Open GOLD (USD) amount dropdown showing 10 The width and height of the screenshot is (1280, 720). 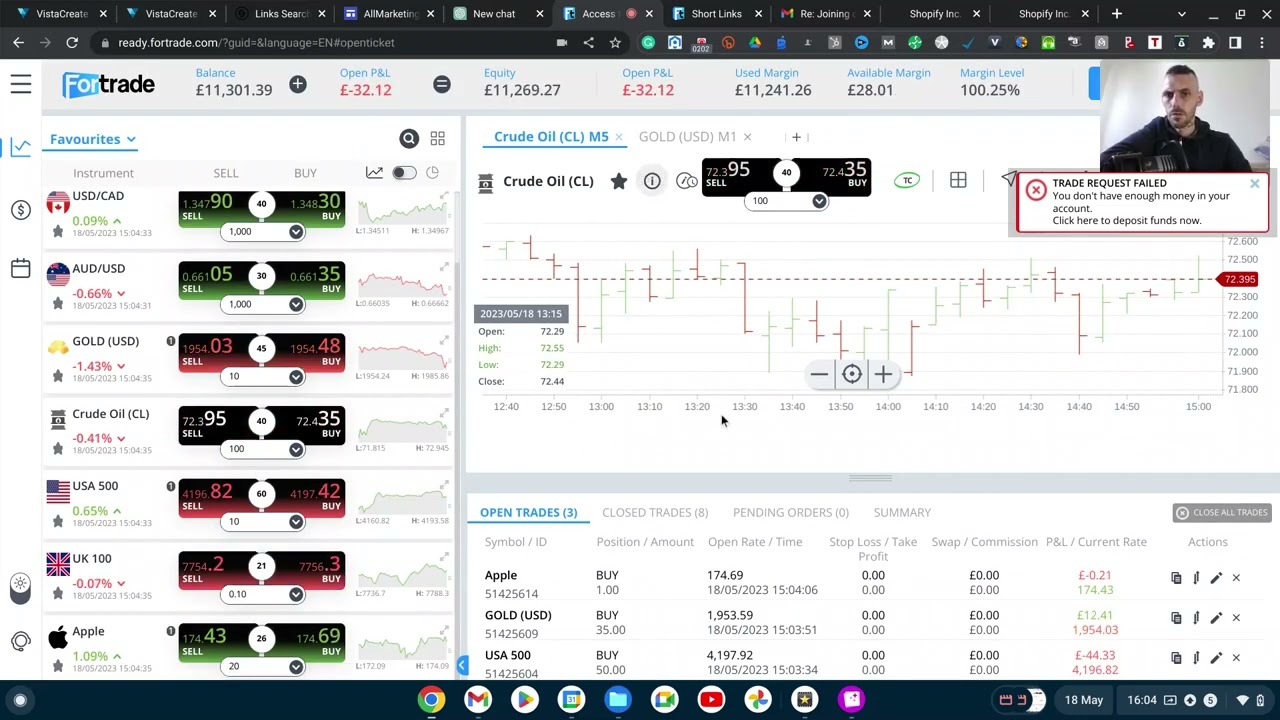(x=296, y=376)
